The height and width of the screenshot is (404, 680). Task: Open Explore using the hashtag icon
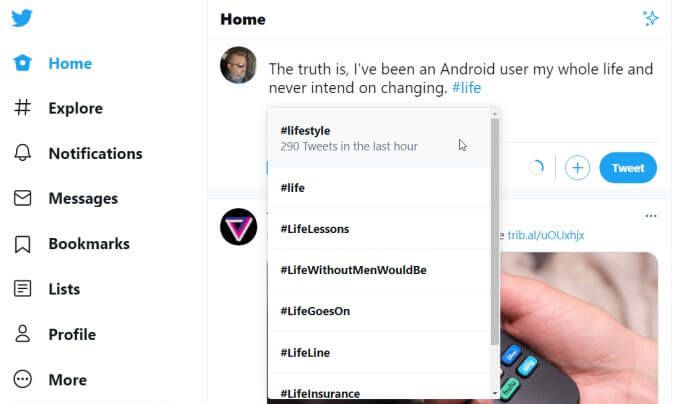[x=23, y=108]
